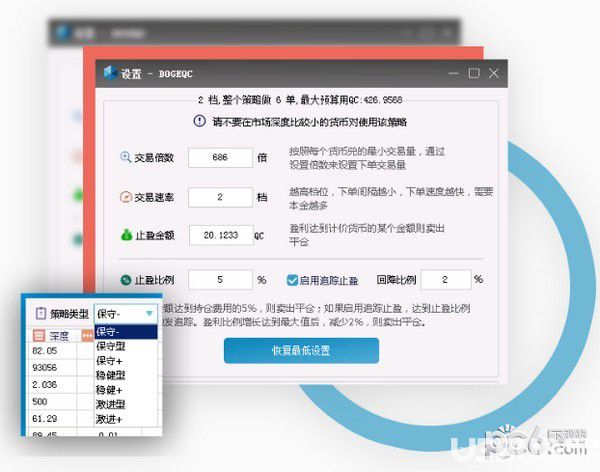Click the clock icon beside 交易速率

click(126, 197)
